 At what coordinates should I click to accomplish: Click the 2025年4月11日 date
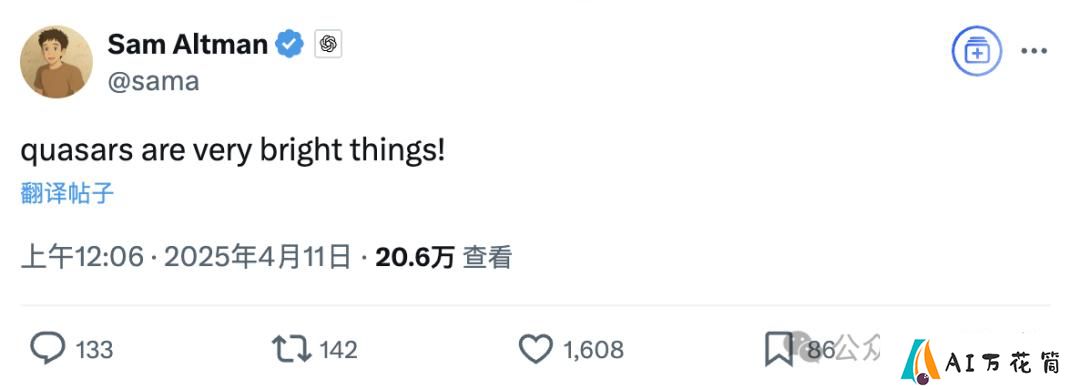pyautogui.click(x=258, y=258)
